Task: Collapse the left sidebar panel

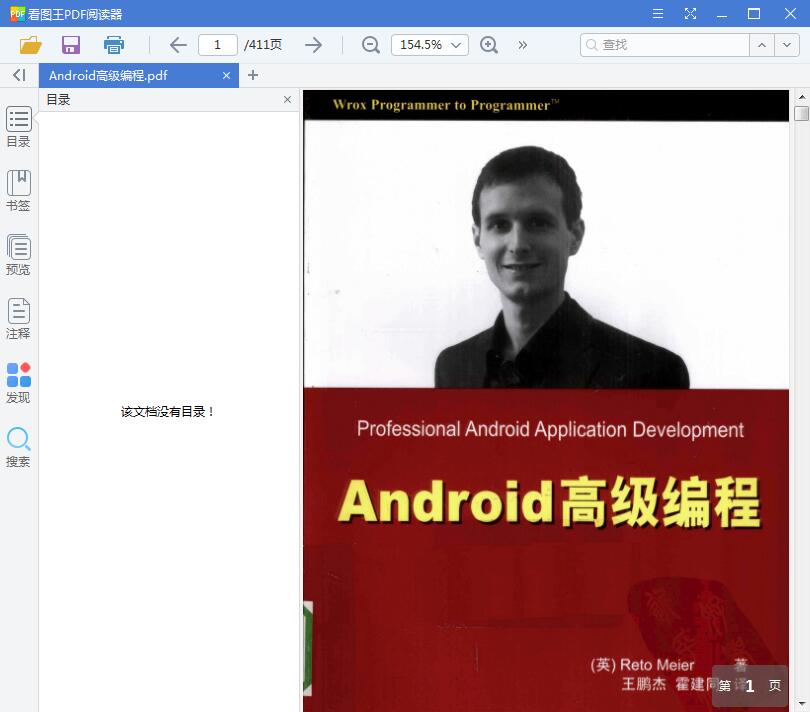Action: point(18,75)
